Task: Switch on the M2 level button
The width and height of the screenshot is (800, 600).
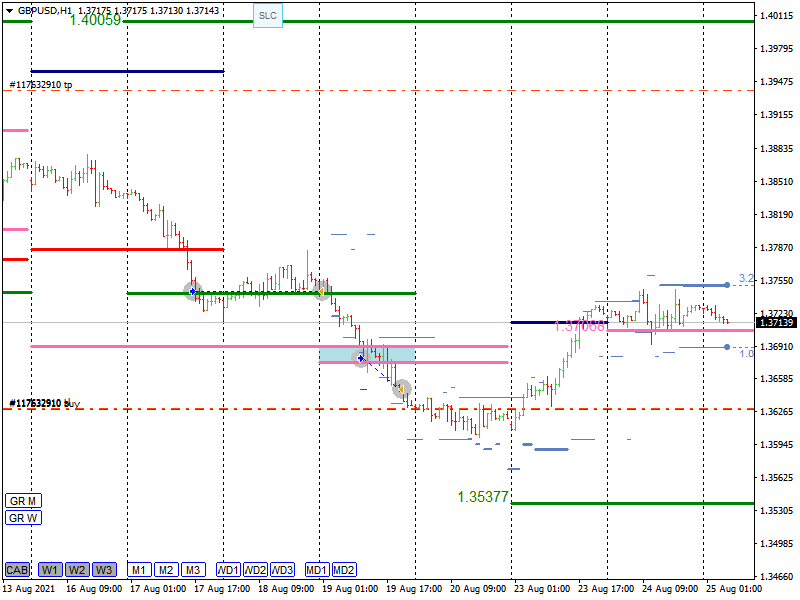Action: coord(166,570)
